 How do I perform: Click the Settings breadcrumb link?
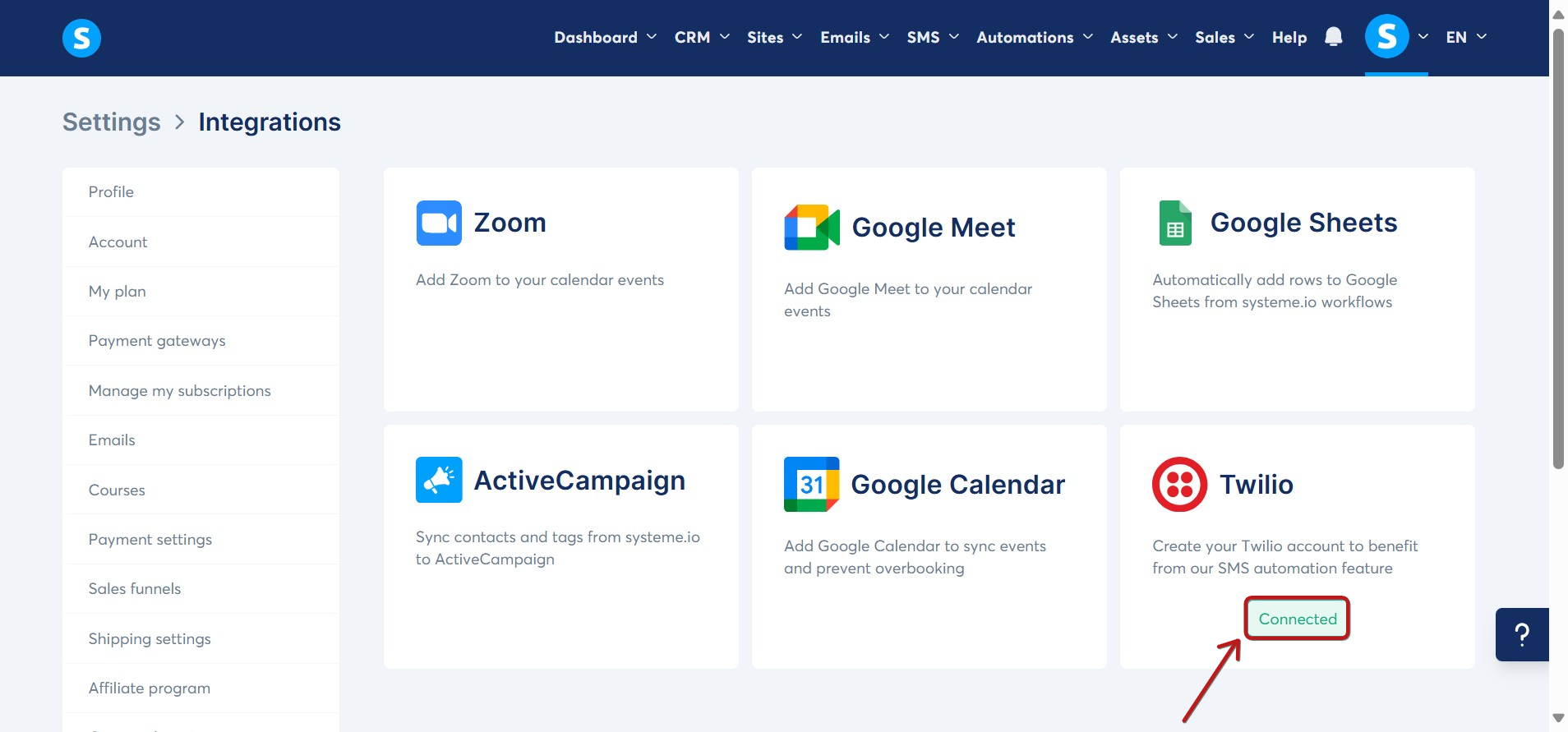click(112, 122)
